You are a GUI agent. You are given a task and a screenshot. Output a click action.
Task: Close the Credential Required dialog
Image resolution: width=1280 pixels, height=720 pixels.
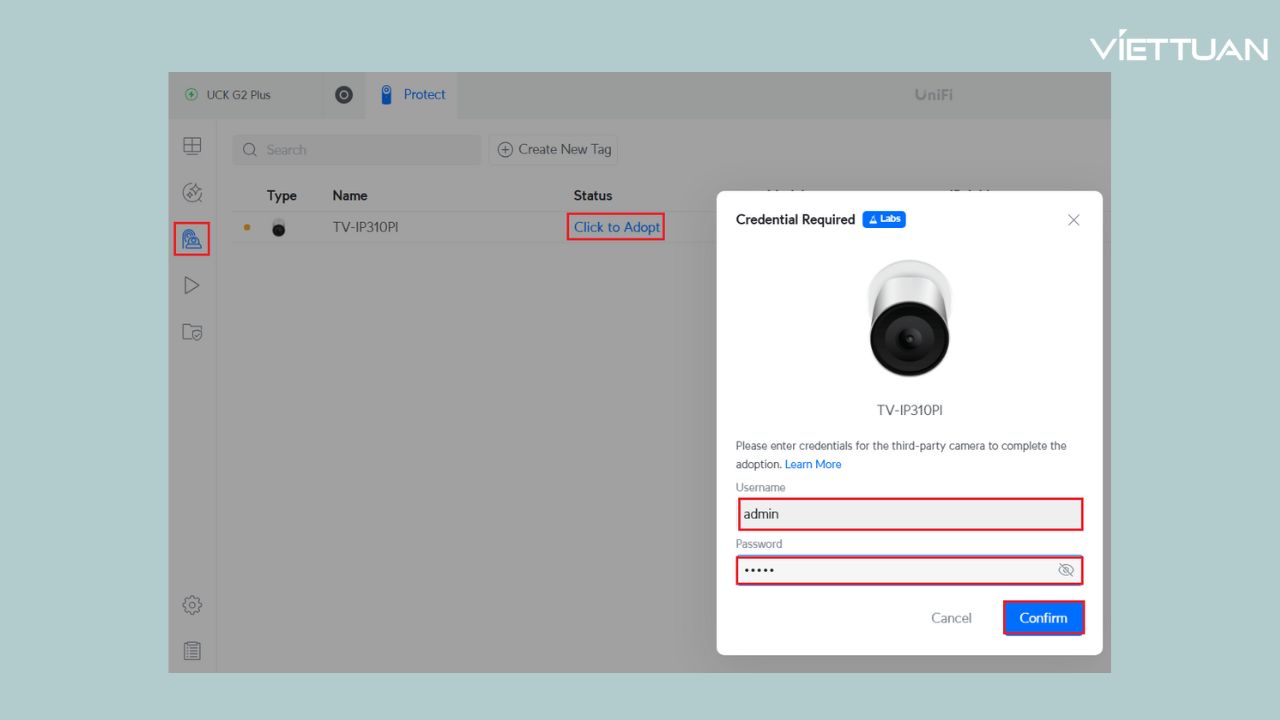(x=1073, y=220)
